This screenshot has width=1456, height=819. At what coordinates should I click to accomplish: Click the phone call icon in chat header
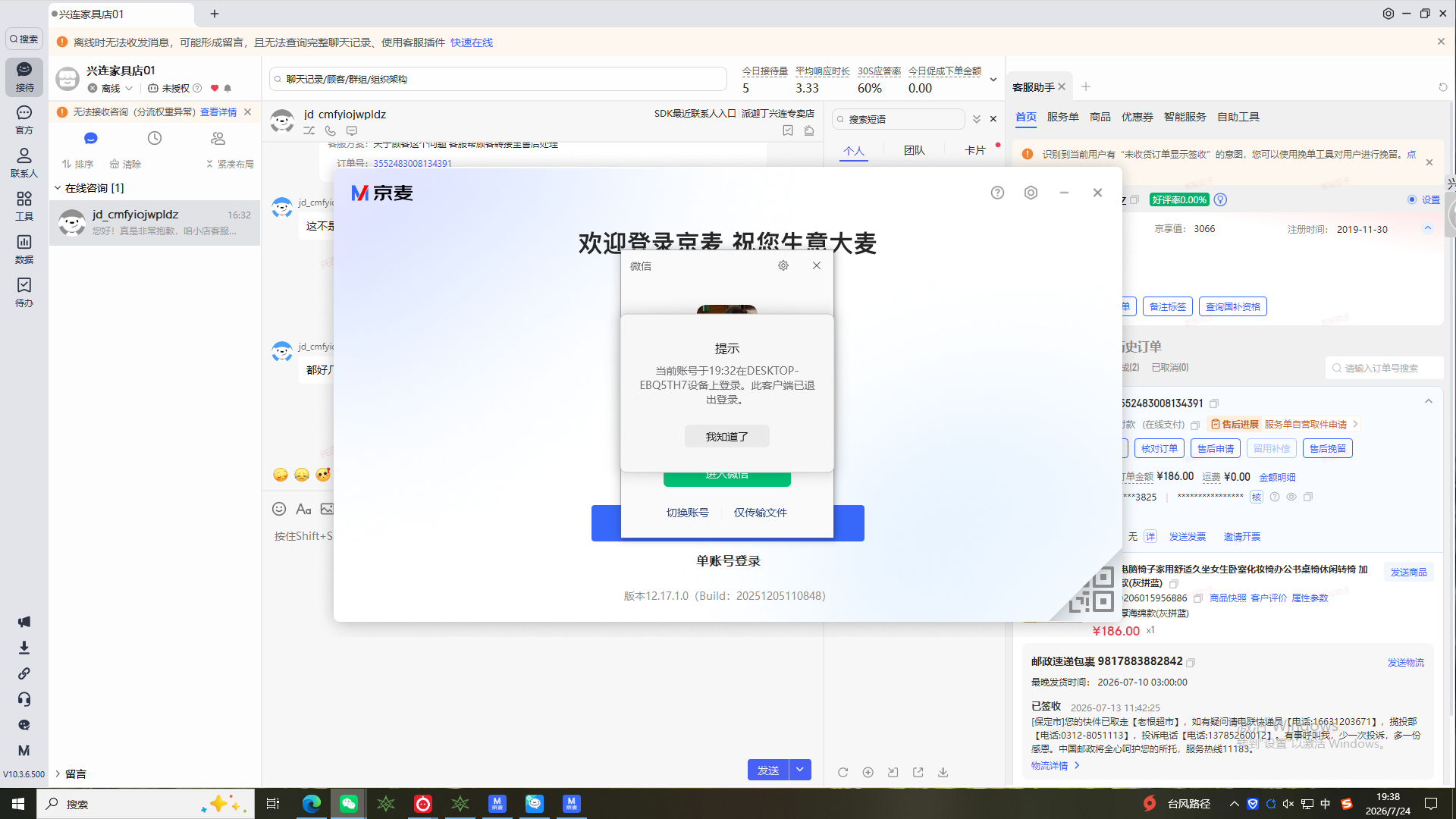click(331, 130)
